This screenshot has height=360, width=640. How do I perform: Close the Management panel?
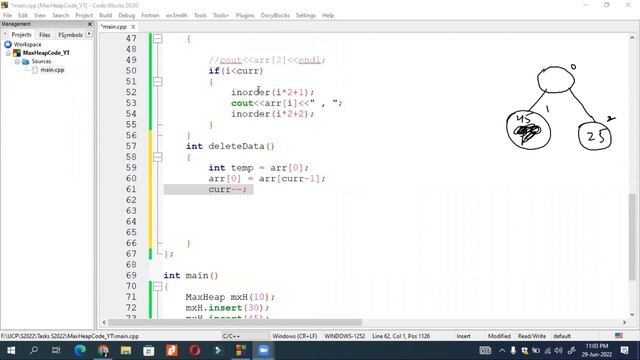pos(90,24)
